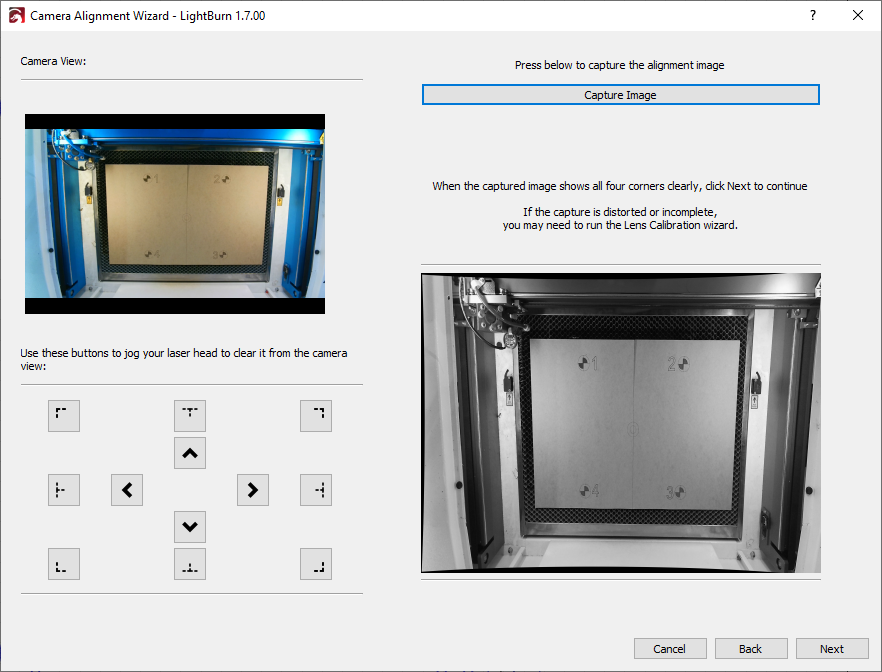The width and height of the screenshot is (882, 672).
Task: Jog laser head to middle-left edge
Action: (64, 490)
